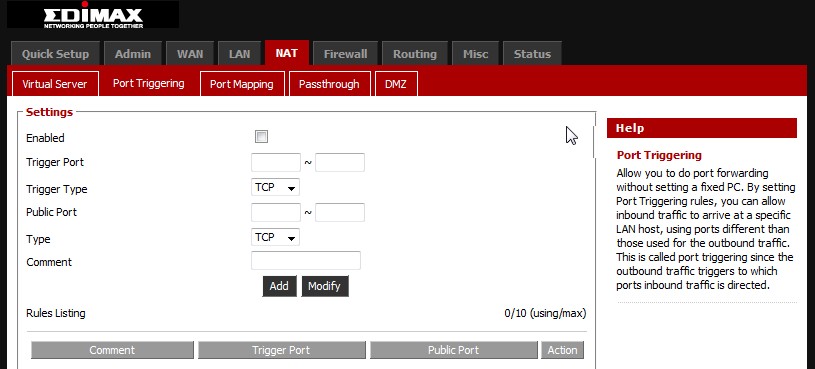This screenshot has height=369, width=815.
Task: Click the Trigger Port column header
Action: [x=281, y=350]
